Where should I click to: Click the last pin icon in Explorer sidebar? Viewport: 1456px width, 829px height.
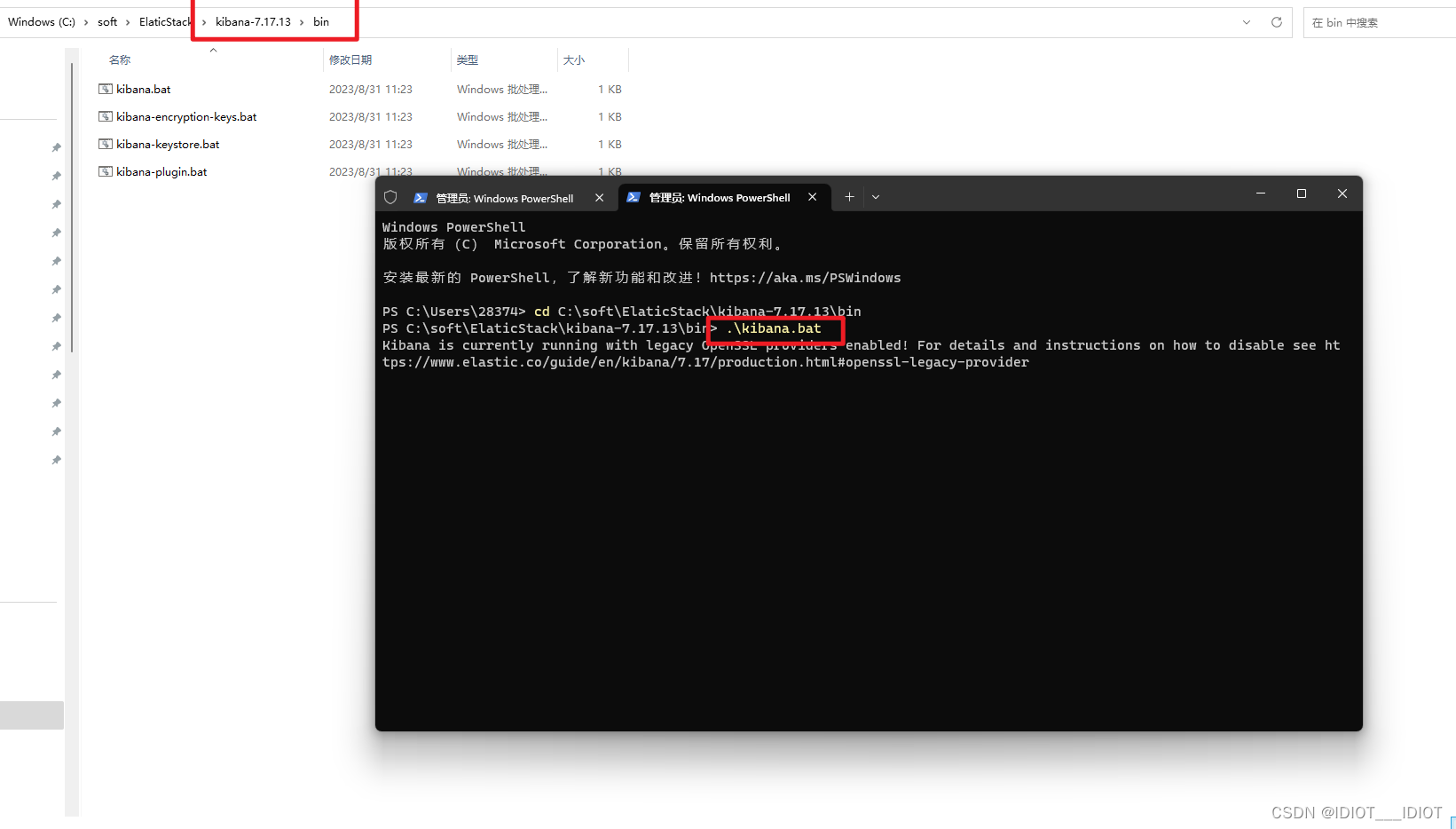click(x=57, y=460)
